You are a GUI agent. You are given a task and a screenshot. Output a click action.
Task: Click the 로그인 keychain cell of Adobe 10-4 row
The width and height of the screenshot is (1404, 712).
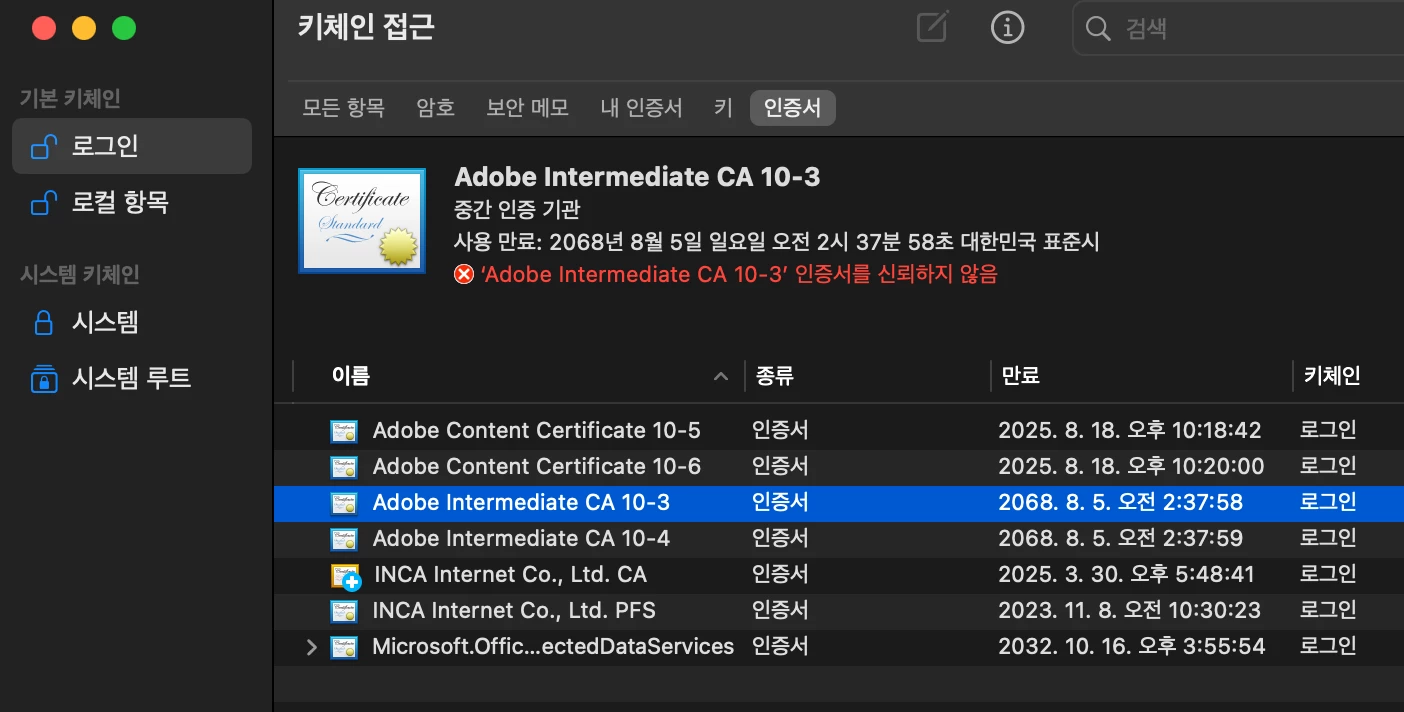[x=1328, y=539]
